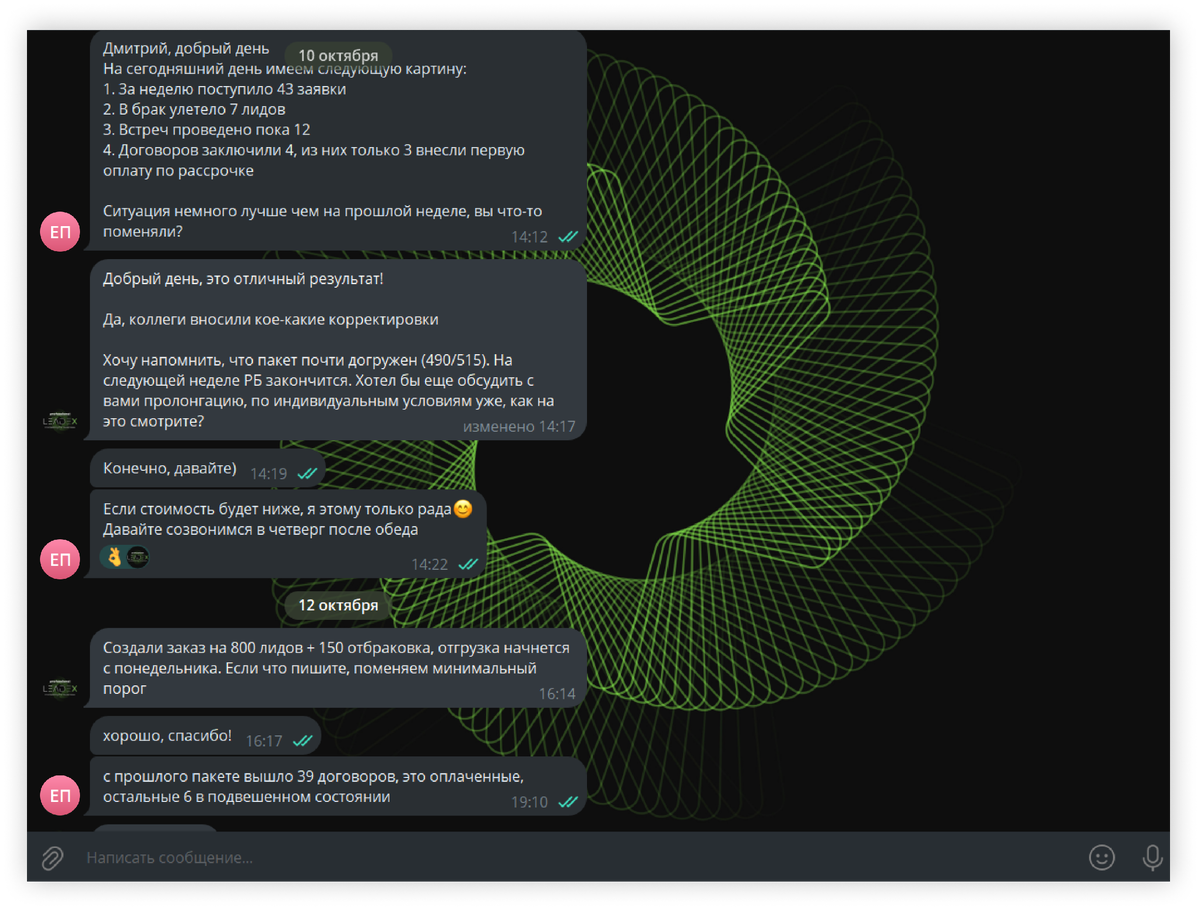The height and width of the screenshot is (909, 1200).
Task: Click the EP avatar beside the 19:10 message
Action: (60, 795)
